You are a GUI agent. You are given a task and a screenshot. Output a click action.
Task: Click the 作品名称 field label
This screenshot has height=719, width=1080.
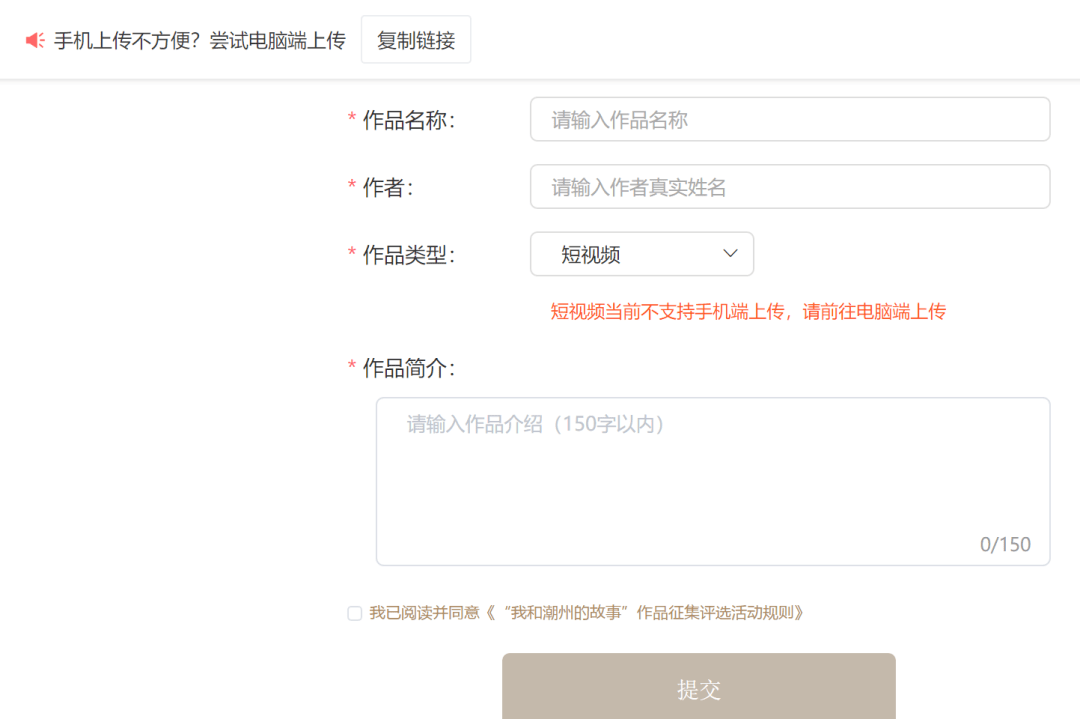point(408,120)
